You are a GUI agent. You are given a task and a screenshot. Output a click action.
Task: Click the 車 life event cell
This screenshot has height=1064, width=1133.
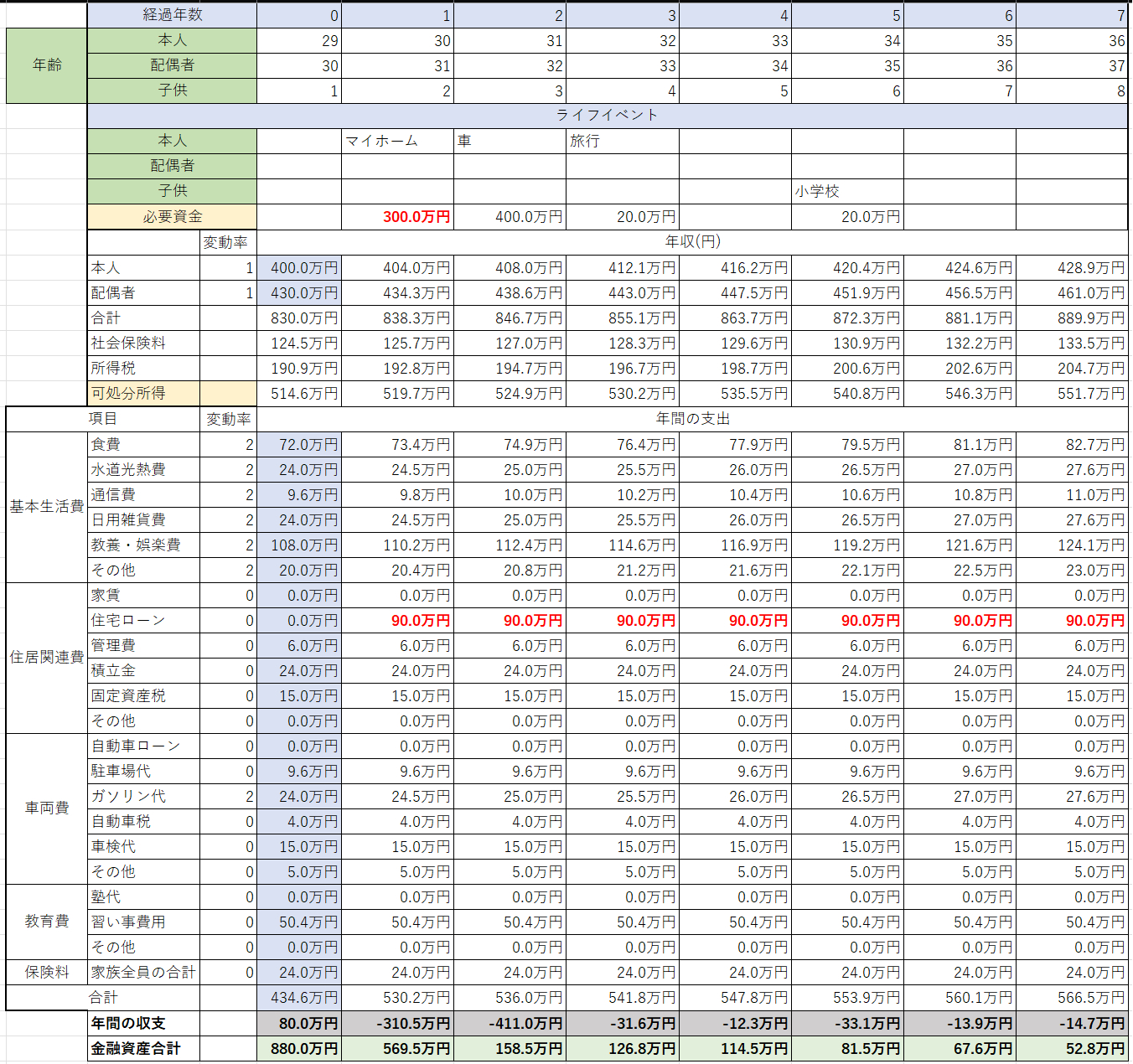pos(510,141)
